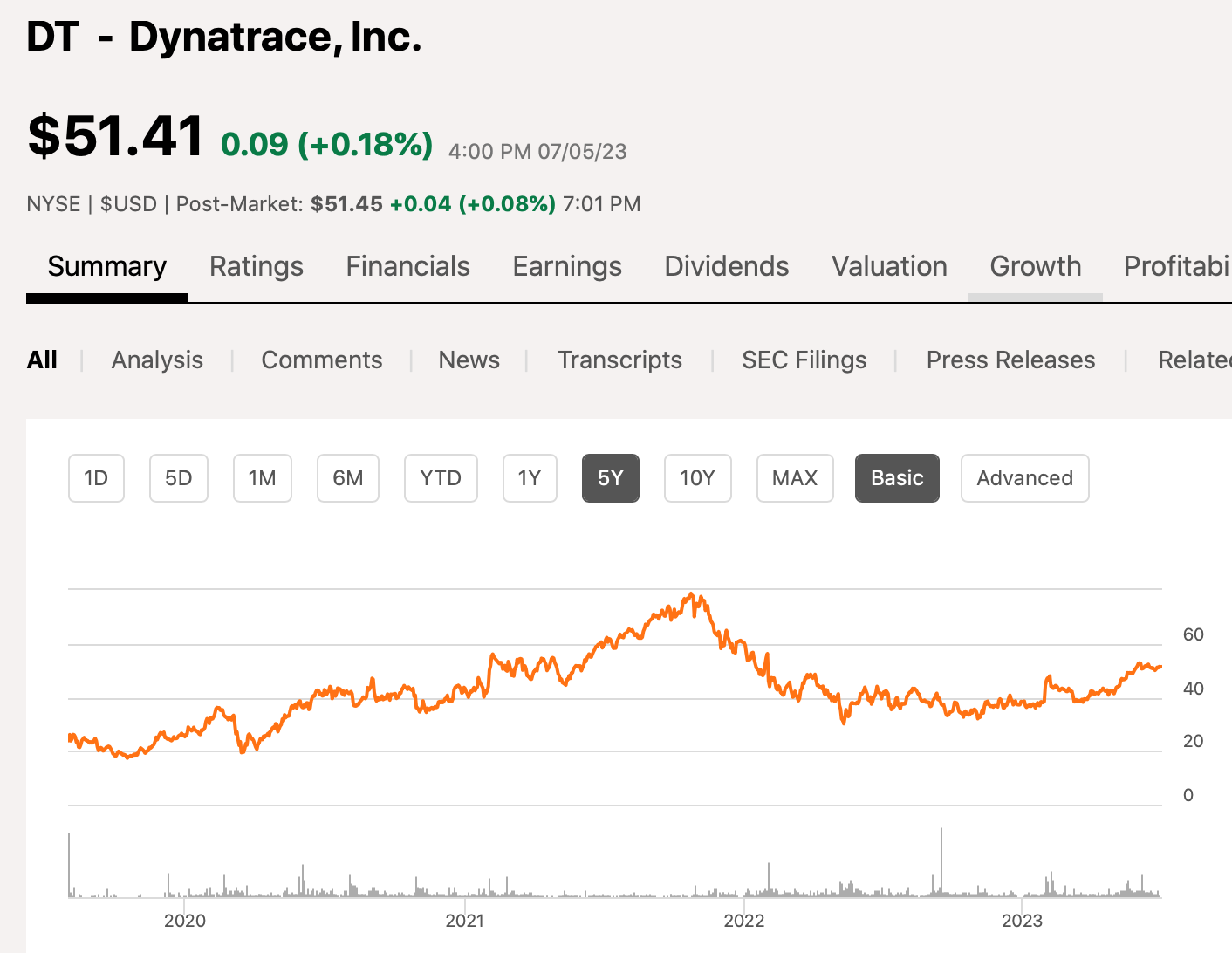Show the MAX price history
Image resolution: width=1232 pixels, height=953 pixels.
point(795,478)
